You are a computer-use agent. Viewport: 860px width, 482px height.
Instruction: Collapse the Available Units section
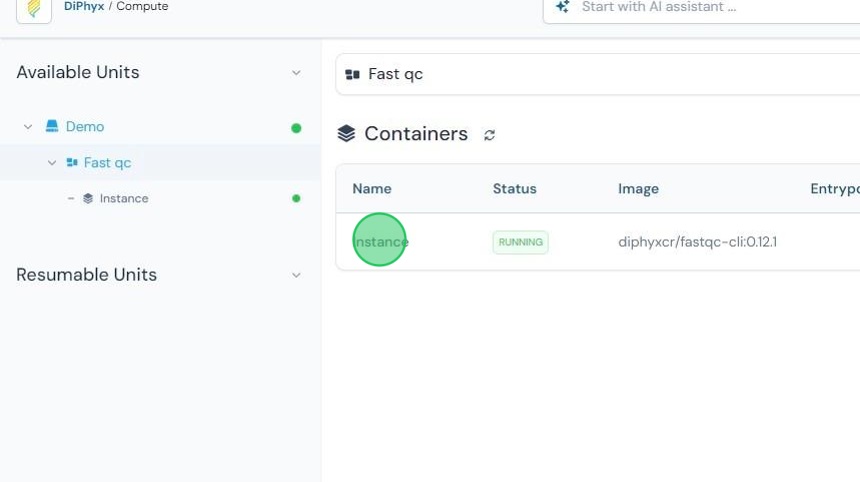tap(296, 73)
